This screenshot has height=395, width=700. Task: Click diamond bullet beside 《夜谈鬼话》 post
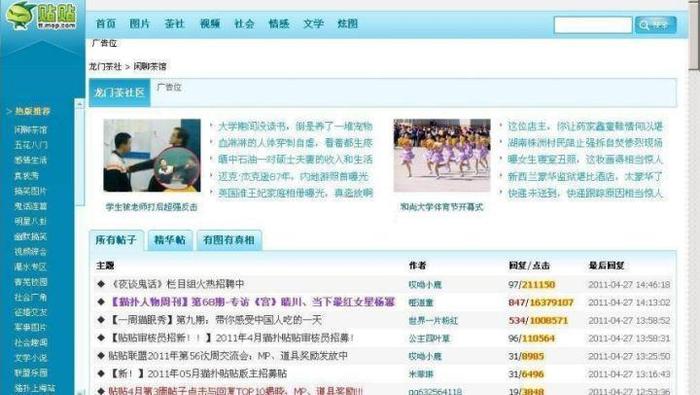coord(101,284)
